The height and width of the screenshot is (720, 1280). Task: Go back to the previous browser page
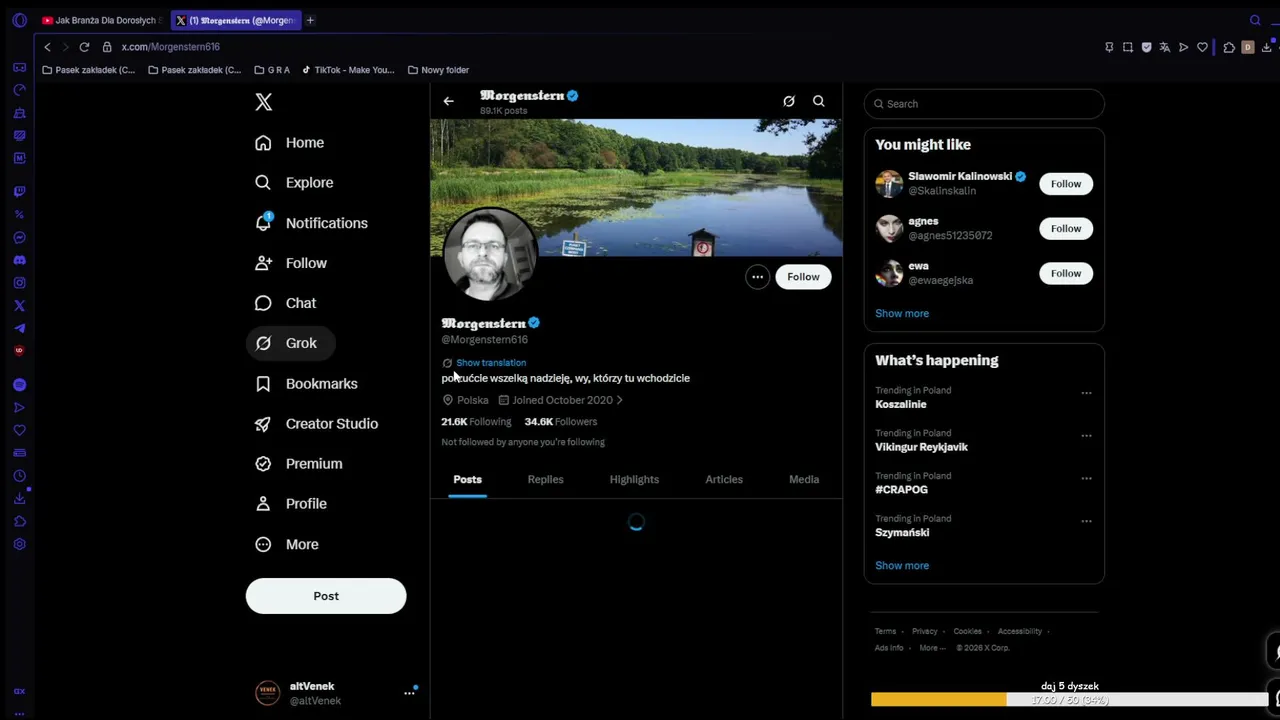click(x=47, y=47)
